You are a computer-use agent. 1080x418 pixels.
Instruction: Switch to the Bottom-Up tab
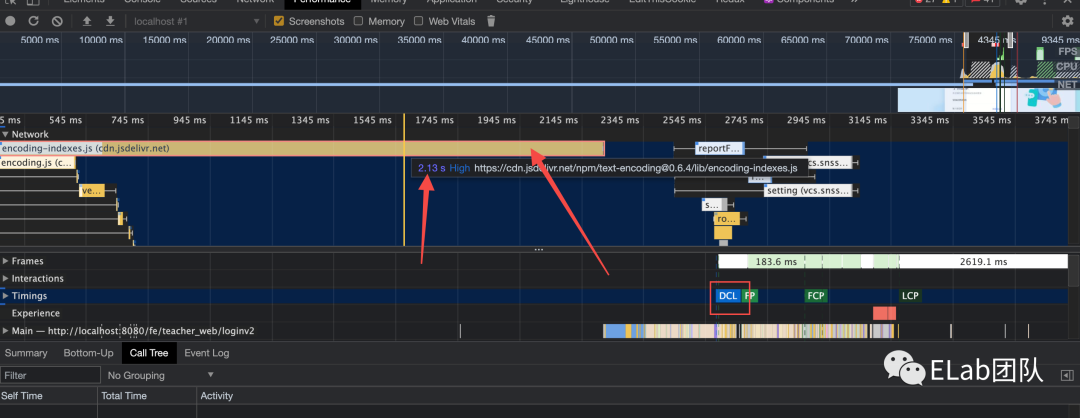88,353
